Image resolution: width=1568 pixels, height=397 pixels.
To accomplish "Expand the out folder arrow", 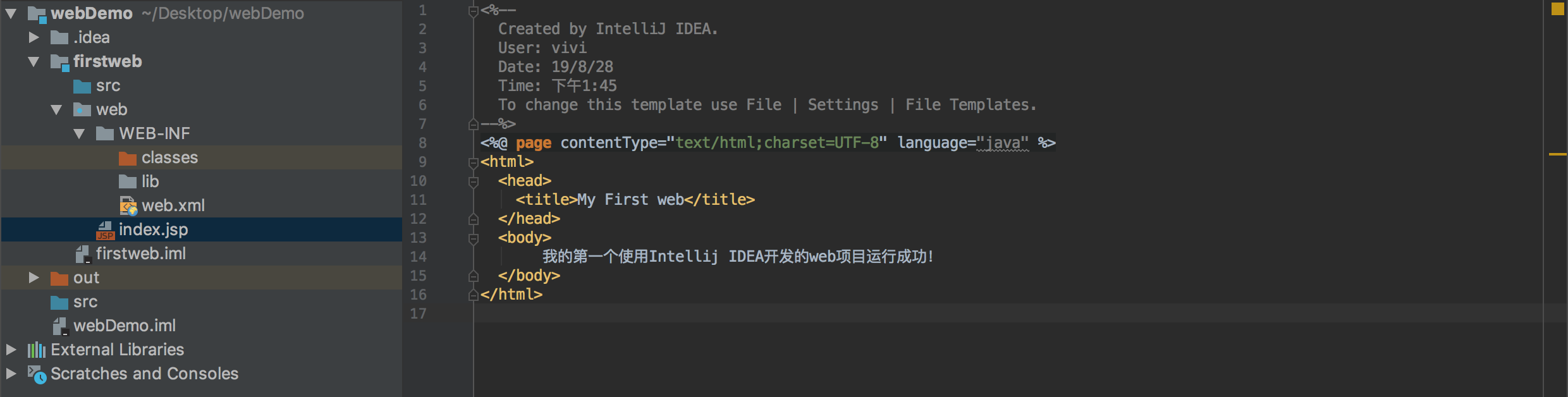I will [x=34, y=278].
